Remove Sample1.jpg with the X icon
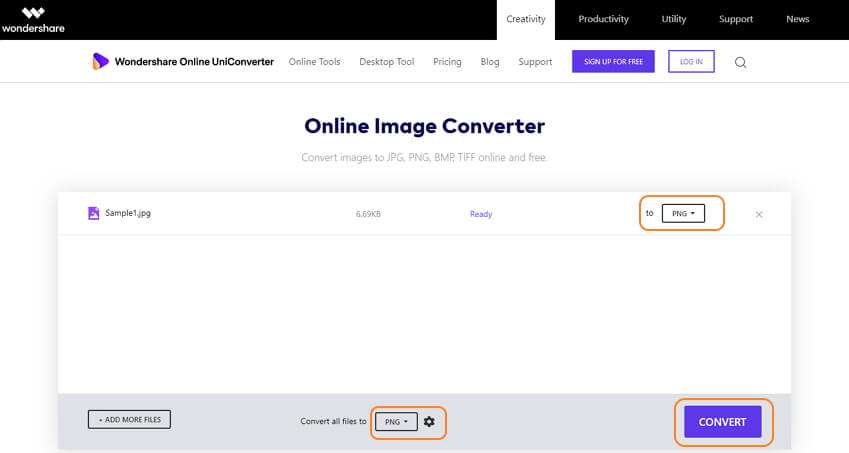The width and height of the screenshot is (849, 453). tap(759, 214)
